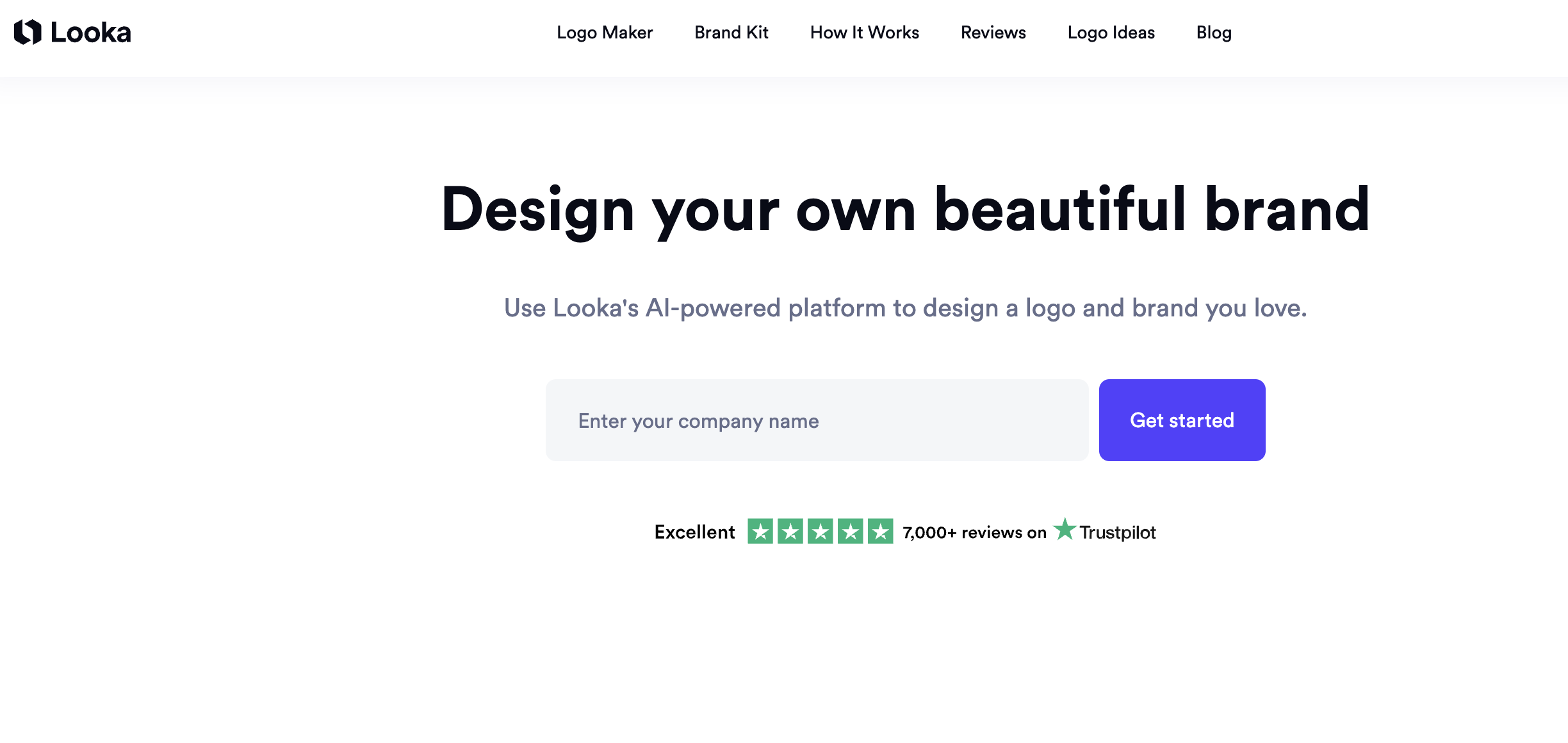The height and width of the screenshot is (743, 1568).
Task: Click the Looka hexagon logo icon
Action: click(x=28, y=32)
